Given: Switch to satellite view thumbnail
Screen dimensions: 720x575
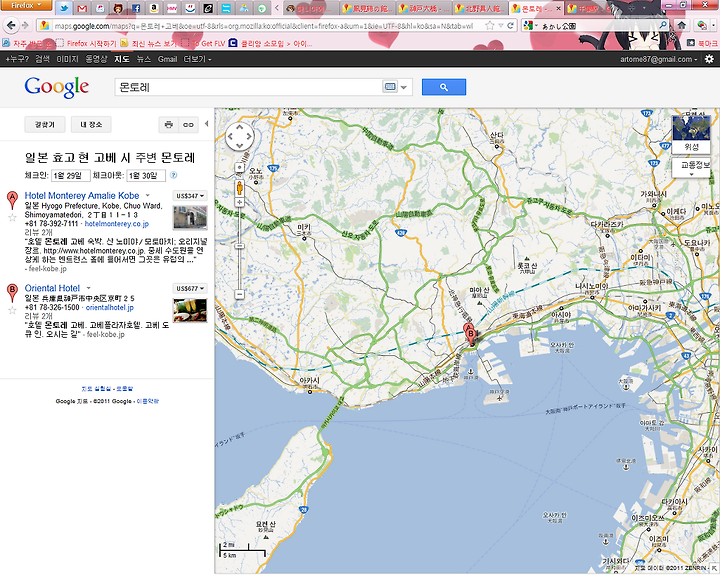Looking at the screenshot, I should click(x=691, y=134).
